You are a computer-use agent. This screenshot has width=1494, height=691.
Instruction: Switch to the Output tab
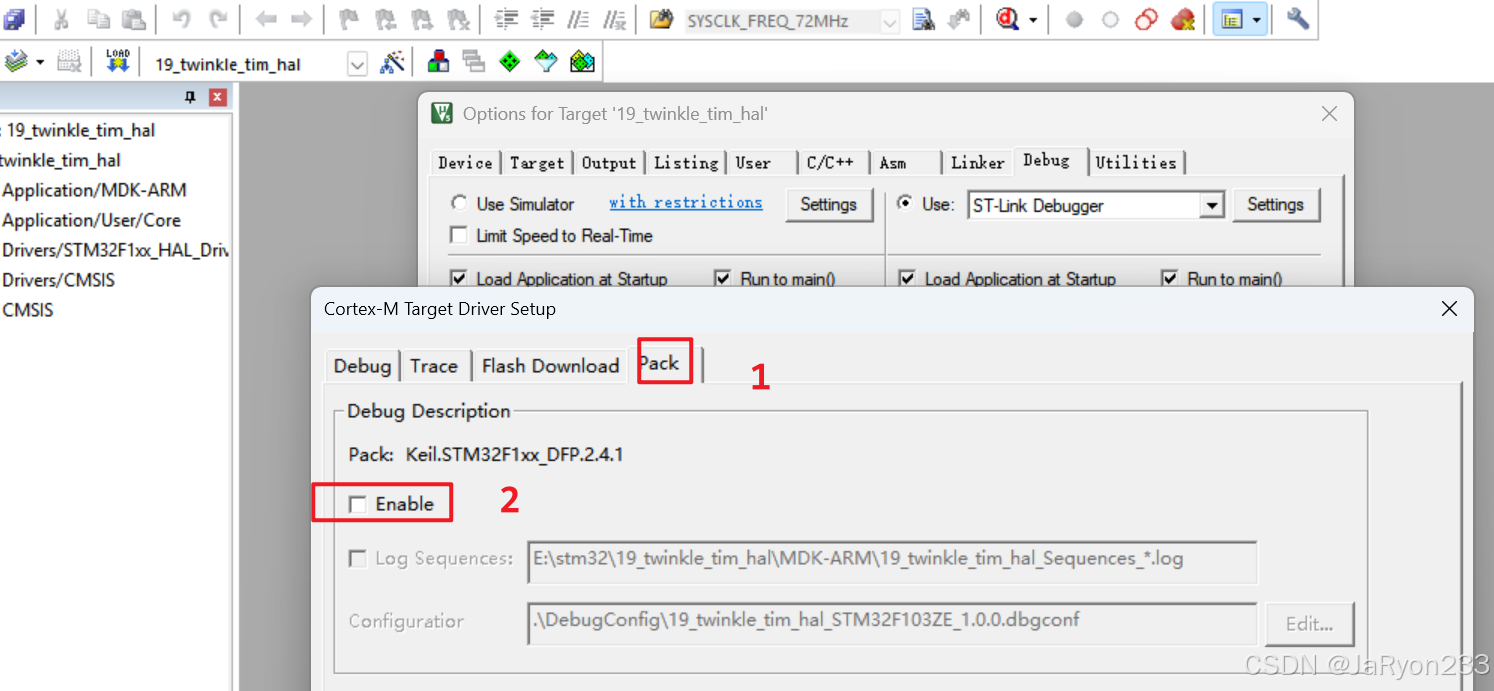click(x=609, y=163)
